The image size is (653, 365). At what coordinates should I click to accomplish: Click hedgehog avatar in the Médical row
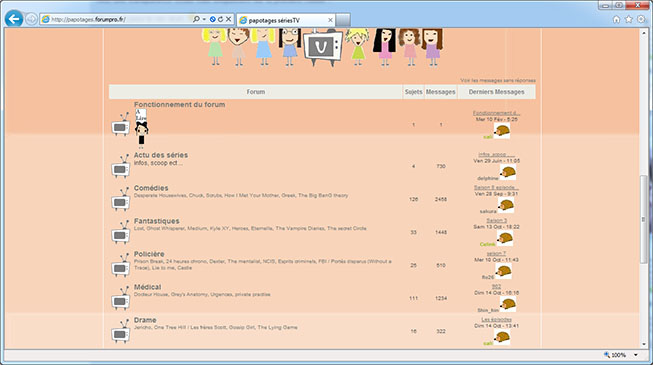(508, 304)
